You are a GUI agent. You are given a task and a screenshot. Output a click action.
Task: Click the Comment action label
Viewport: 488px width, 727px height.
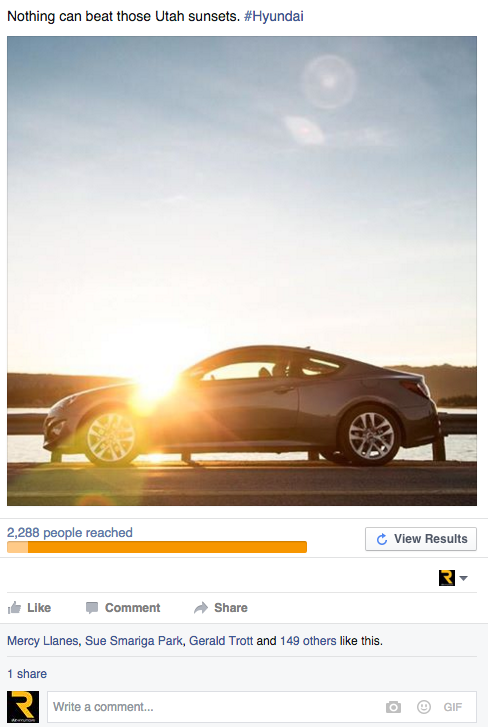pos(133,608)
